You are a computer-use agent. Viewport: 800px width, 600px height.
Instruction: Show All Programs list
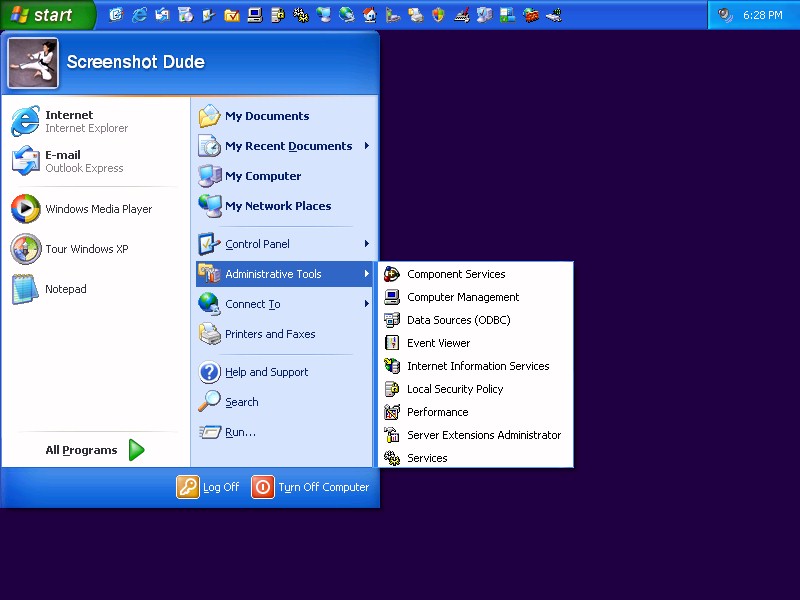pos(95,450)
